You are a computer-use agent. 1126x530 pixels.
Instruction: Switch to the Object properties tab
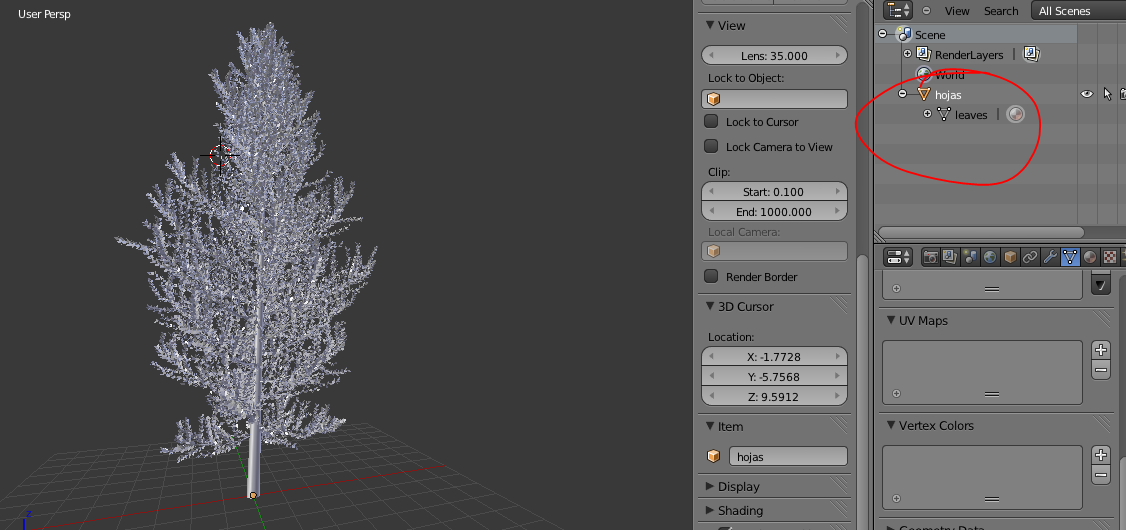pos(1010,257)
